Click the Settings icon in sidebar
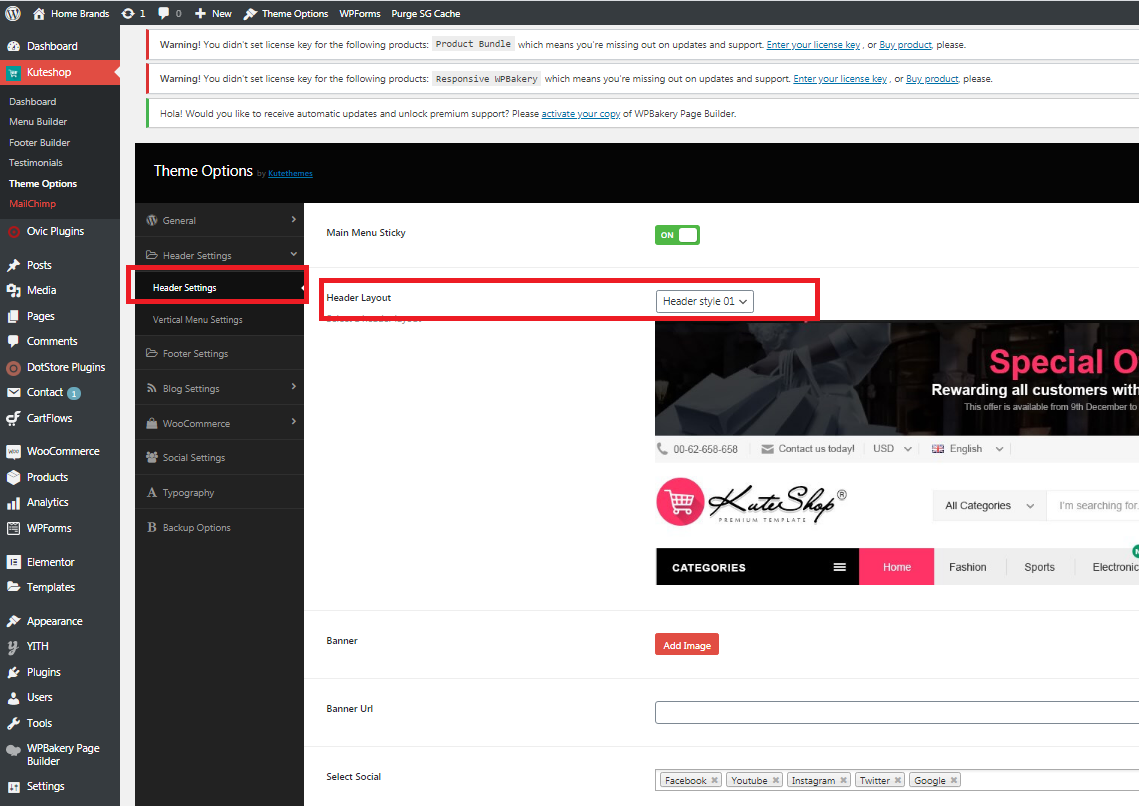 click(13, 786)
